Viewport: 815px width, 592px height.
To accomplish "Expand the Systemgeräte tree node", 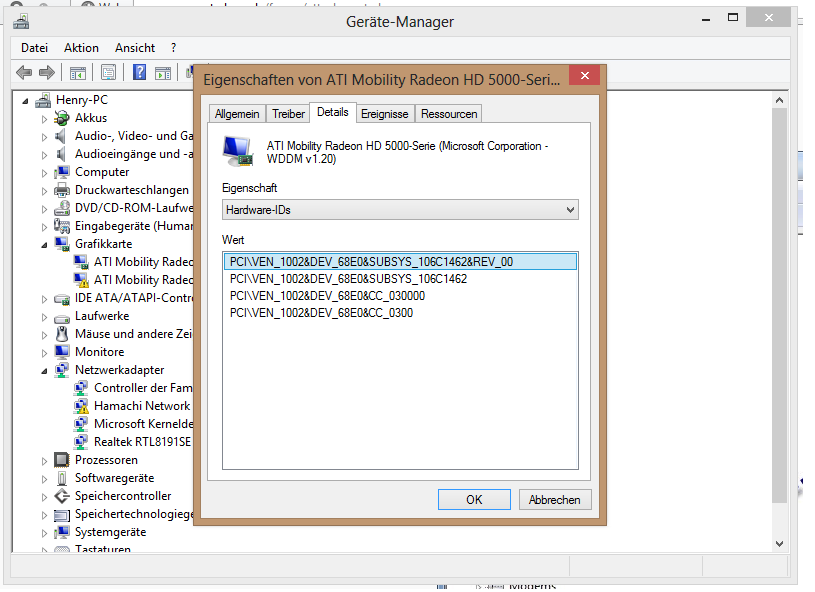I will click(44, 533).
